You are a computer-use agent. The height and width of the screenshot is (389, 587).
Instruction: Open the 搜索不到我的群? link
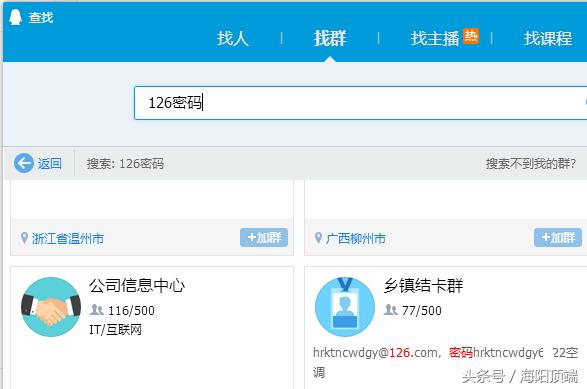530,164
